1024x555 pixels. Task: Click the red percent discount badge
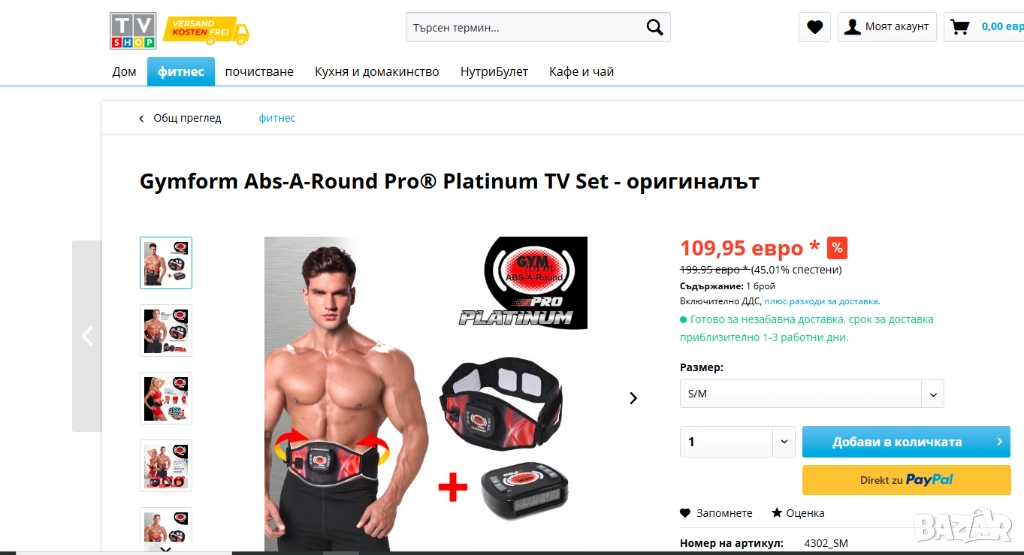pyautogui.click(x=837, y=248)
